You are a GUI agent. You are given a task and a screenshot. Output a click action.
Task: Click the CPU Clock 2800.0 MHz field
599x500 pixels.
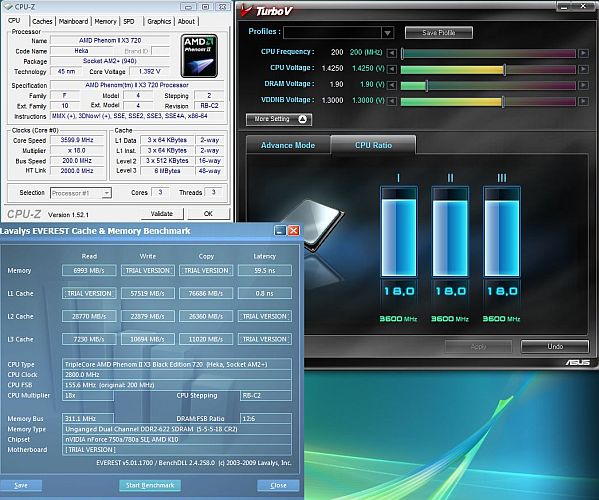click(177, 375)
